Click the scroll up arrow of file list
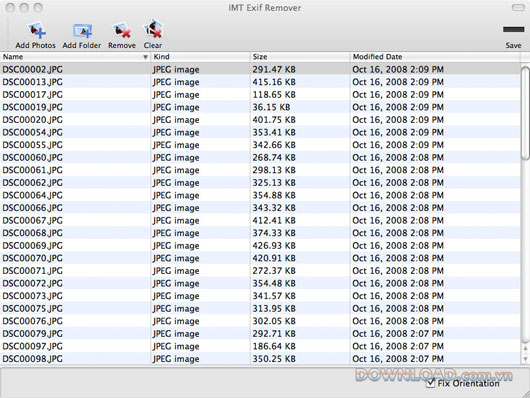This screenshot has height=398, width=530. pos(525,348)
